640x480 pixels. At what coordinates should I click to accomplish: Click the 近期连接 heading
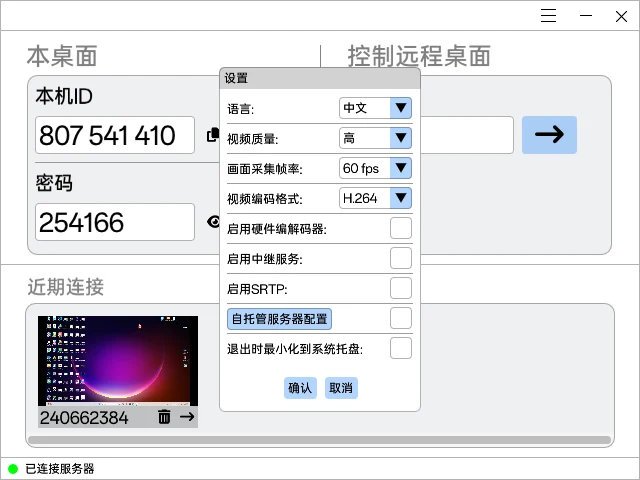pos(66,287)
